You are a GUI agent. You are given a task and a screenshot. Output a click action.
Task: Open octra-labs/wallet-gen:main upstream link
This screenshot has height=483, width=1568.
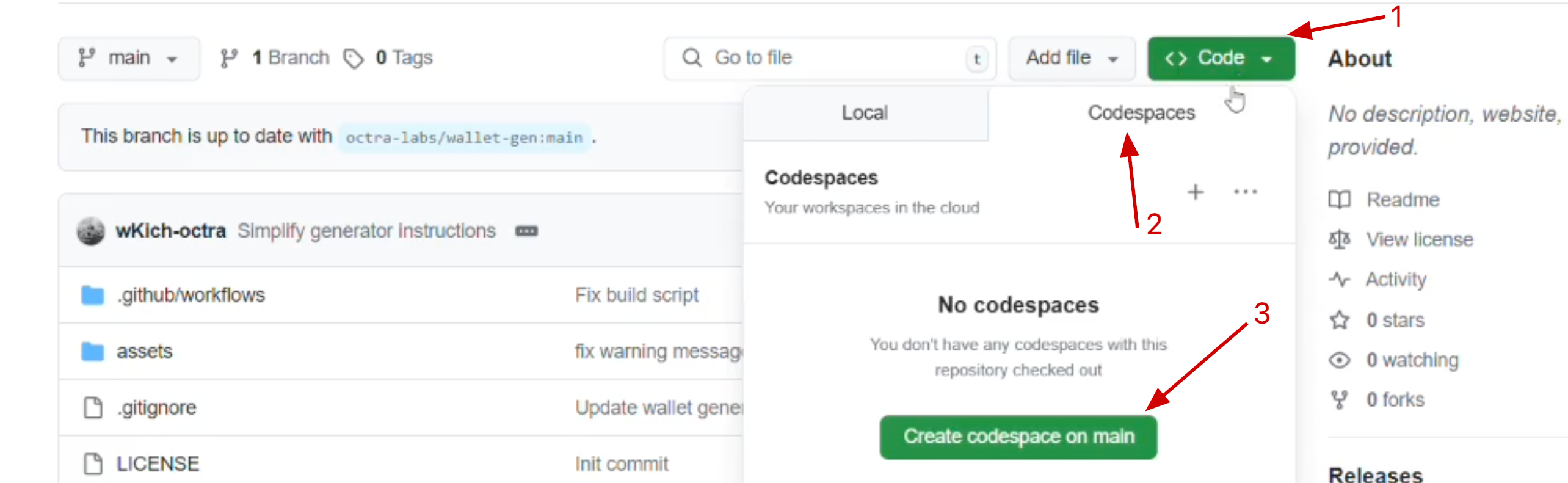tap(464, 138)
